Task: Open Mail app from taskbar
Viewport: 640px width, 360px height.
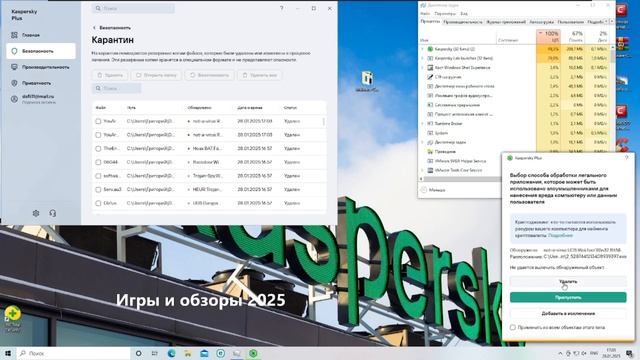Action: click(x=204, y=353)
